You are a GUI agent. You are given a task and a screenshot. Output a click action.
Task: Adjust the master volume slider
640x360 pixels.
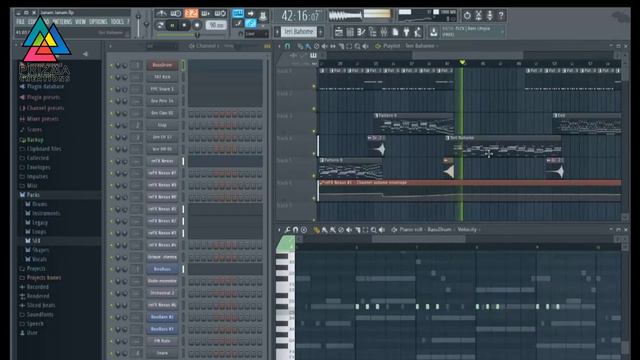coord(138,24)
